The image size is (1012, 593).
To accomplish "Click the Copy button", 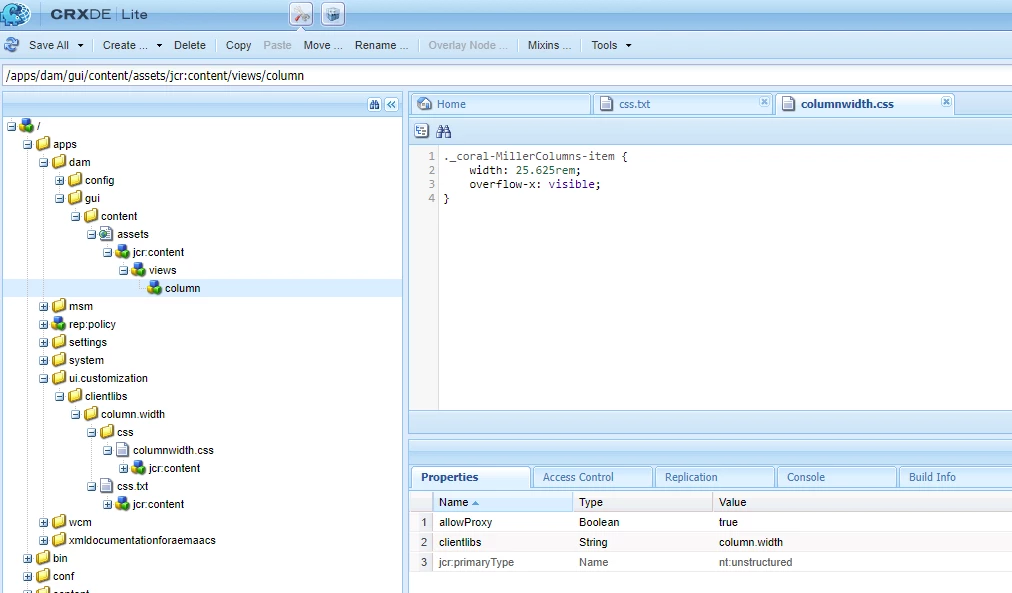I will [x=238, y=45].
